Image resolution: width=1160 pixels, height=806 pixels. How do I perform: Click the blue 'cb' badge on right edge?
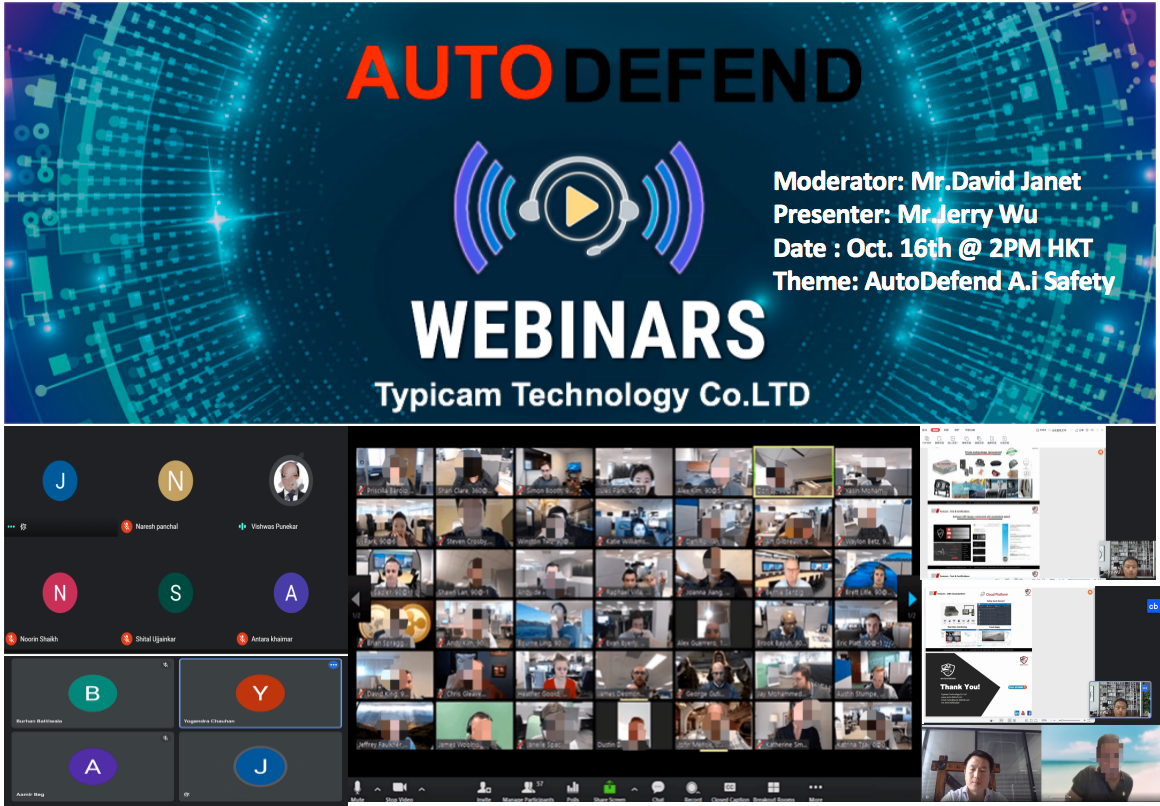(1153, 606)
